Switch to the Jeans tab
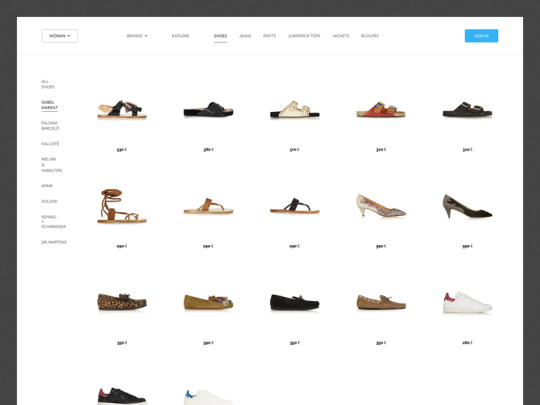 [x=245, y=36]
